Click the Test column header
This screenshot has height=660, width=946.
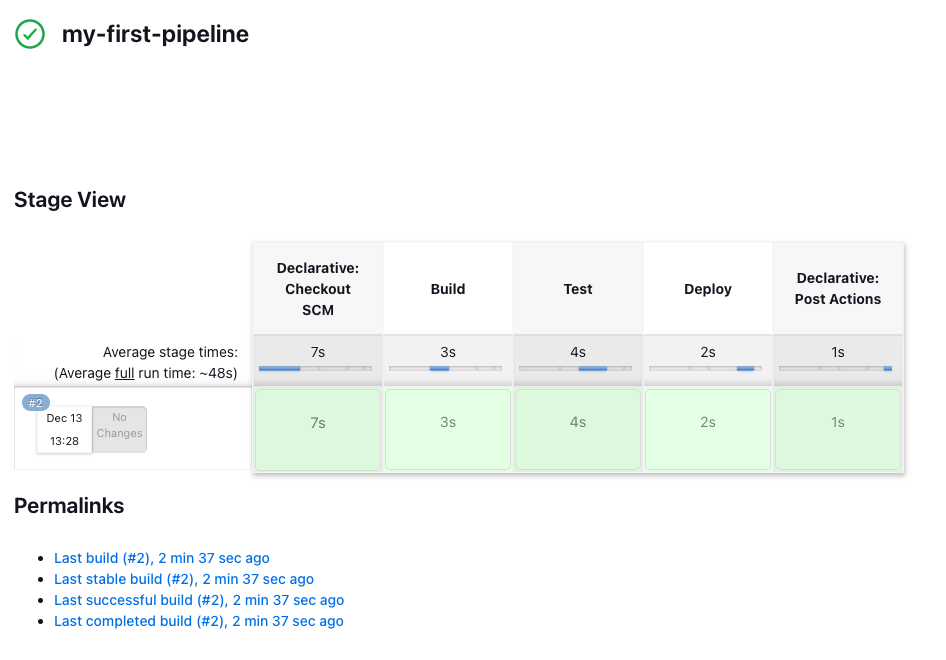(578, 289)
